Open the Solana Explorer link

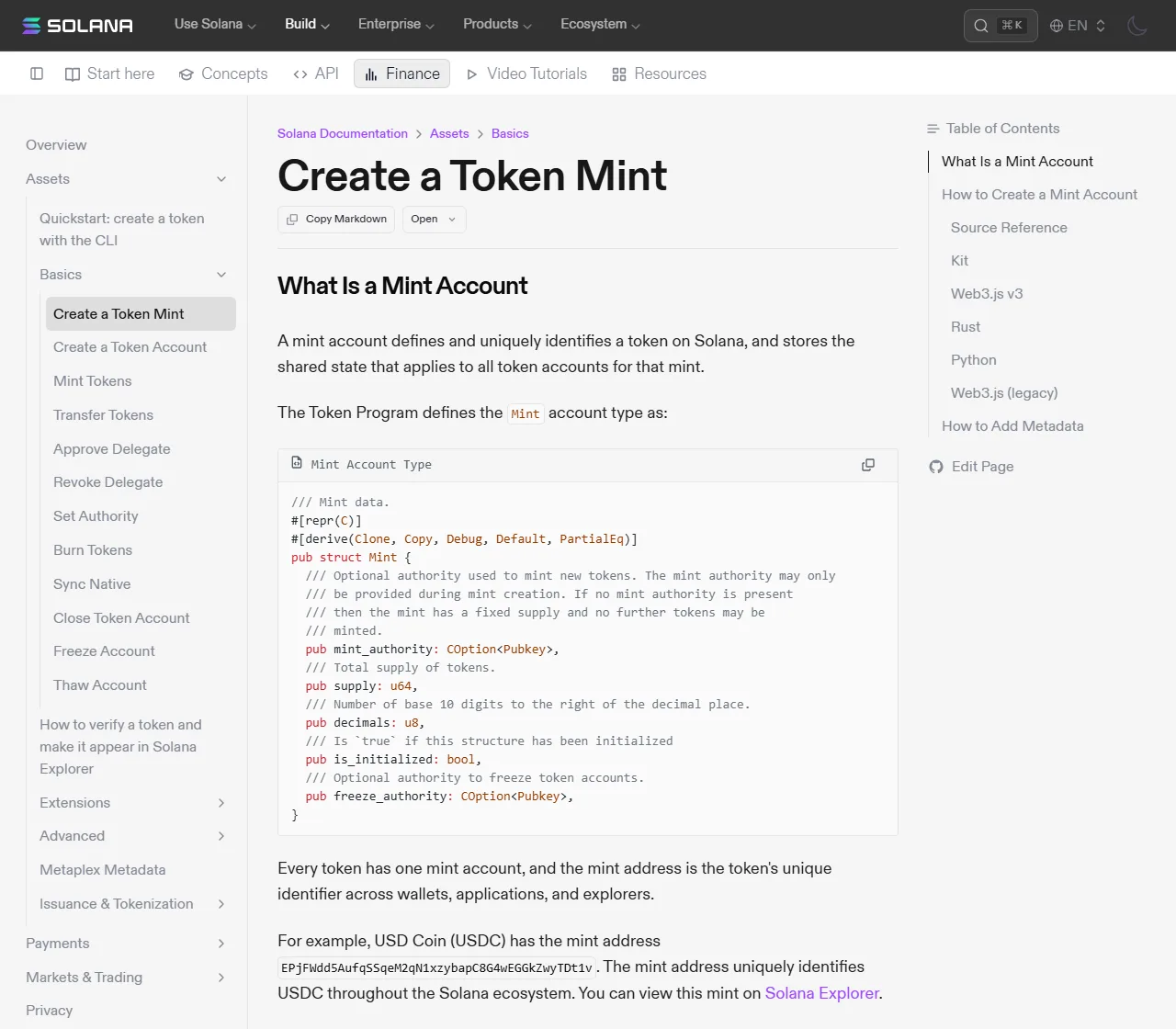coord(822,993)
